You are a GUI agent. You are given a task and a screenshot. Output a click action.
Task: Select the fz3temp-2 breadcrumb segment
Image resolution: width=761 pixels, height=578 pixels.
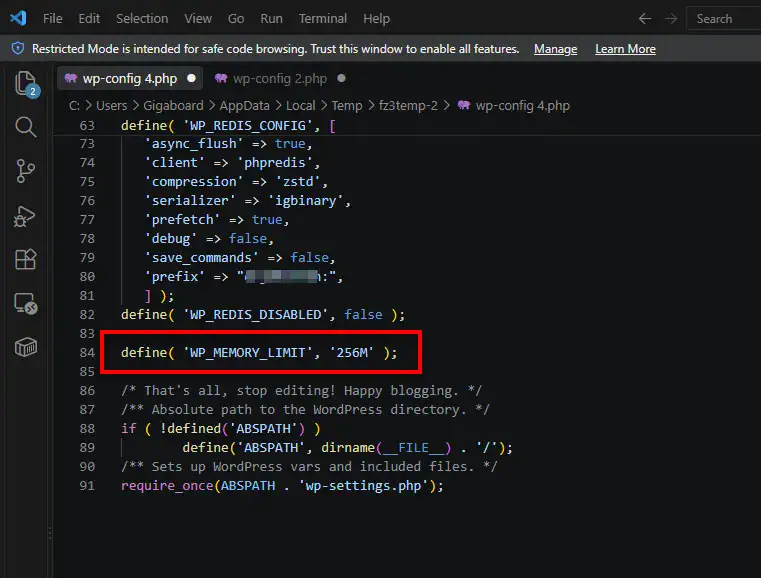point(408,105)
